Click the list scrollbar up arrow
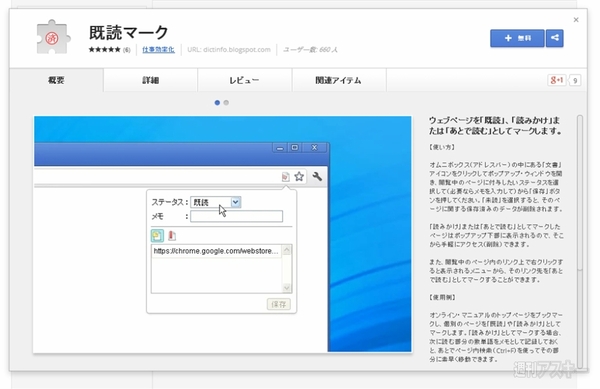The image size is (600, 389). 287,250
